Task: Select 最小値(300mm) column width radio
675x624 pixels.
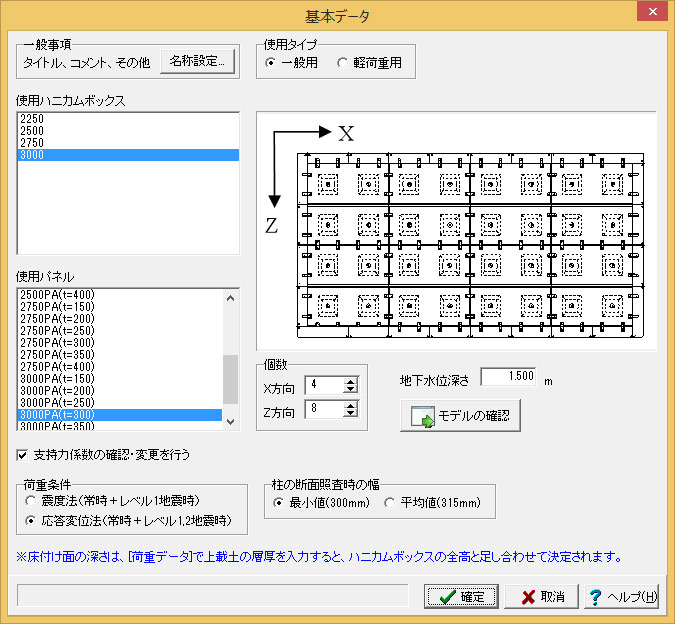Action: coord(279,503)
